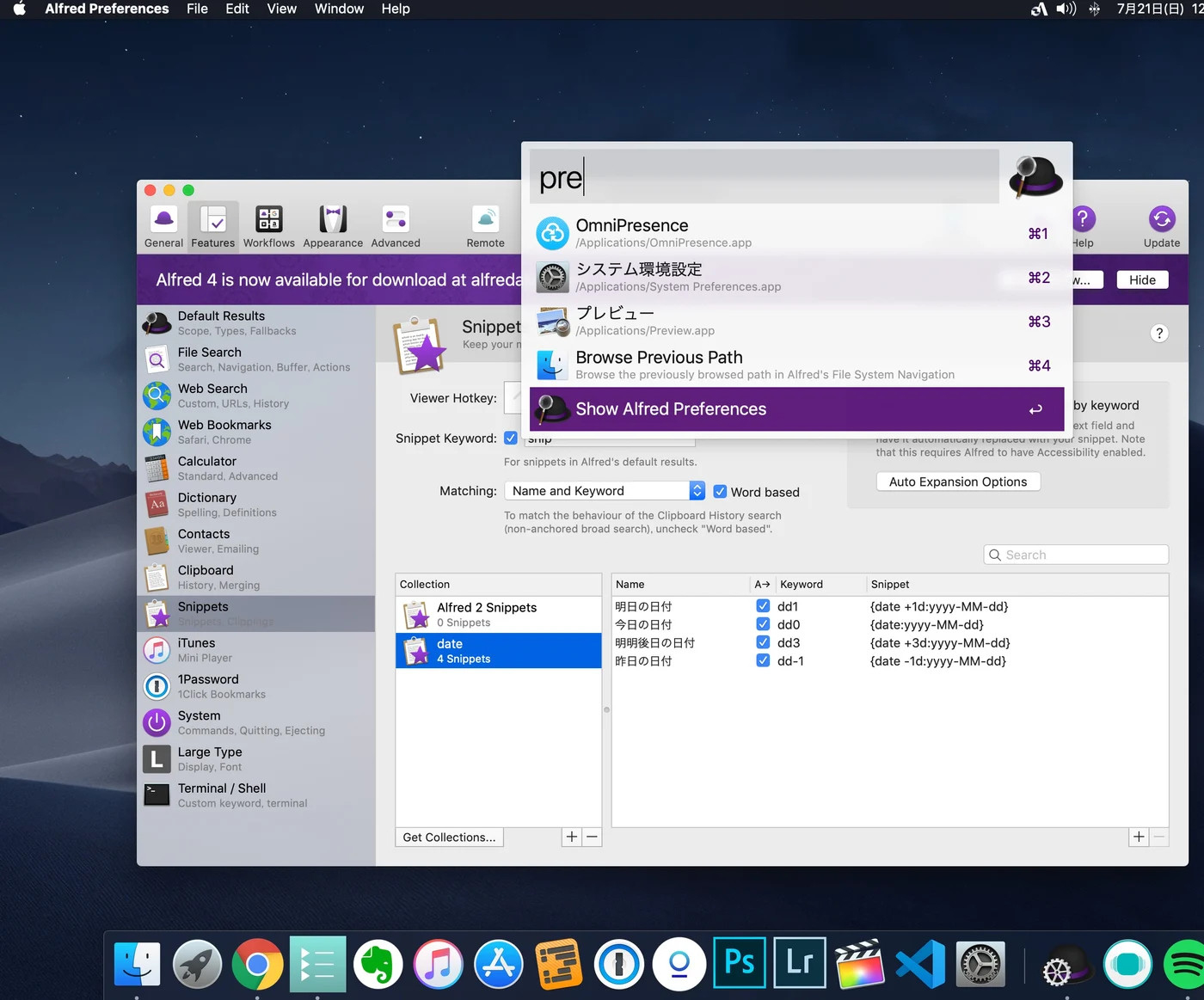Open Contacts feature settings
Screen dimensions: 1204x1000
[x=256, y=541]
